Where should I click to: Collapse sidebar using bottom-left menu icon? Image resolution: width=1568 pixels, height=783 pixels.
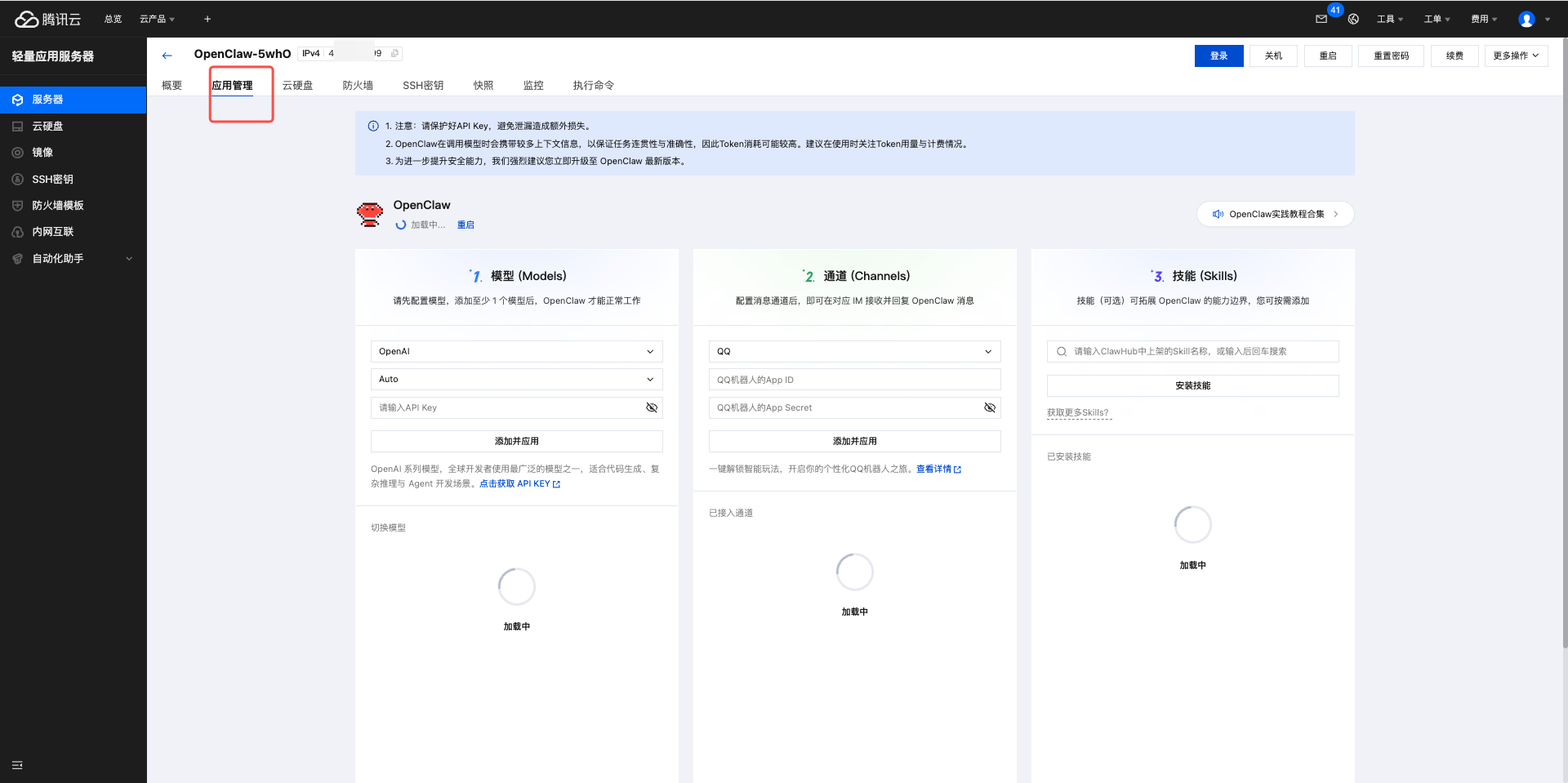click(x=17, y=765)
